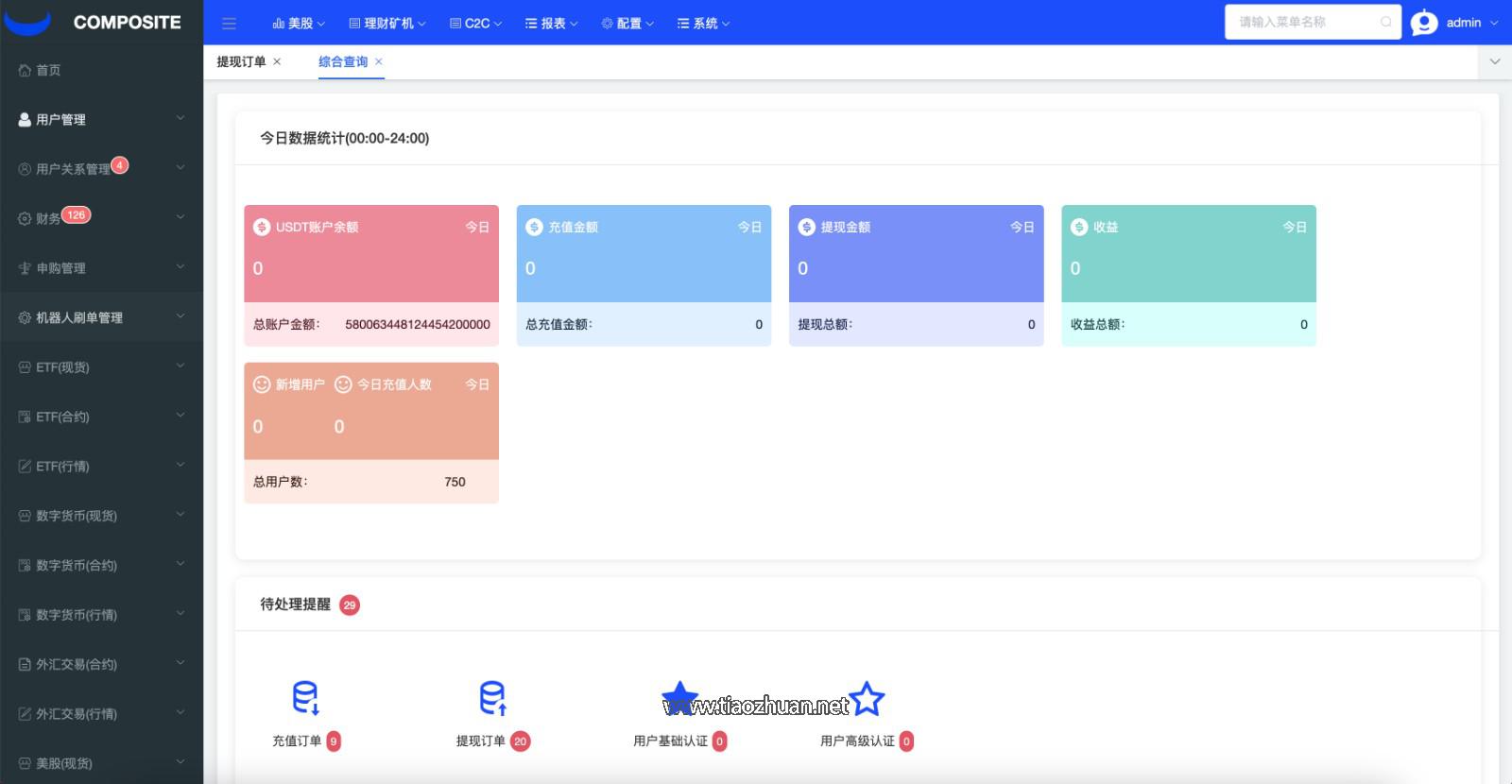Viewport: 1512px width, 784px height.
Task: Click the USDT账户余额 pink card
Action: pyautogui.click(x=370, y=253)
